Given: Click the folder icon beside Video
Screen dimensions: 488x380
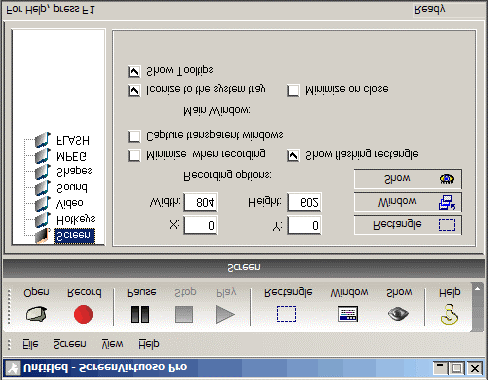Looking at the screenshot, I should click(x=43, y=204).
